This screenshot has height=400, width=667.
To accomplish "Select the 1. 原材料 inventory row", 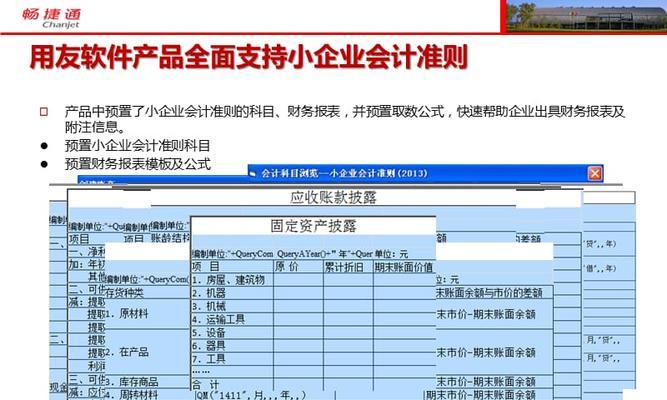I will [146, 314].
